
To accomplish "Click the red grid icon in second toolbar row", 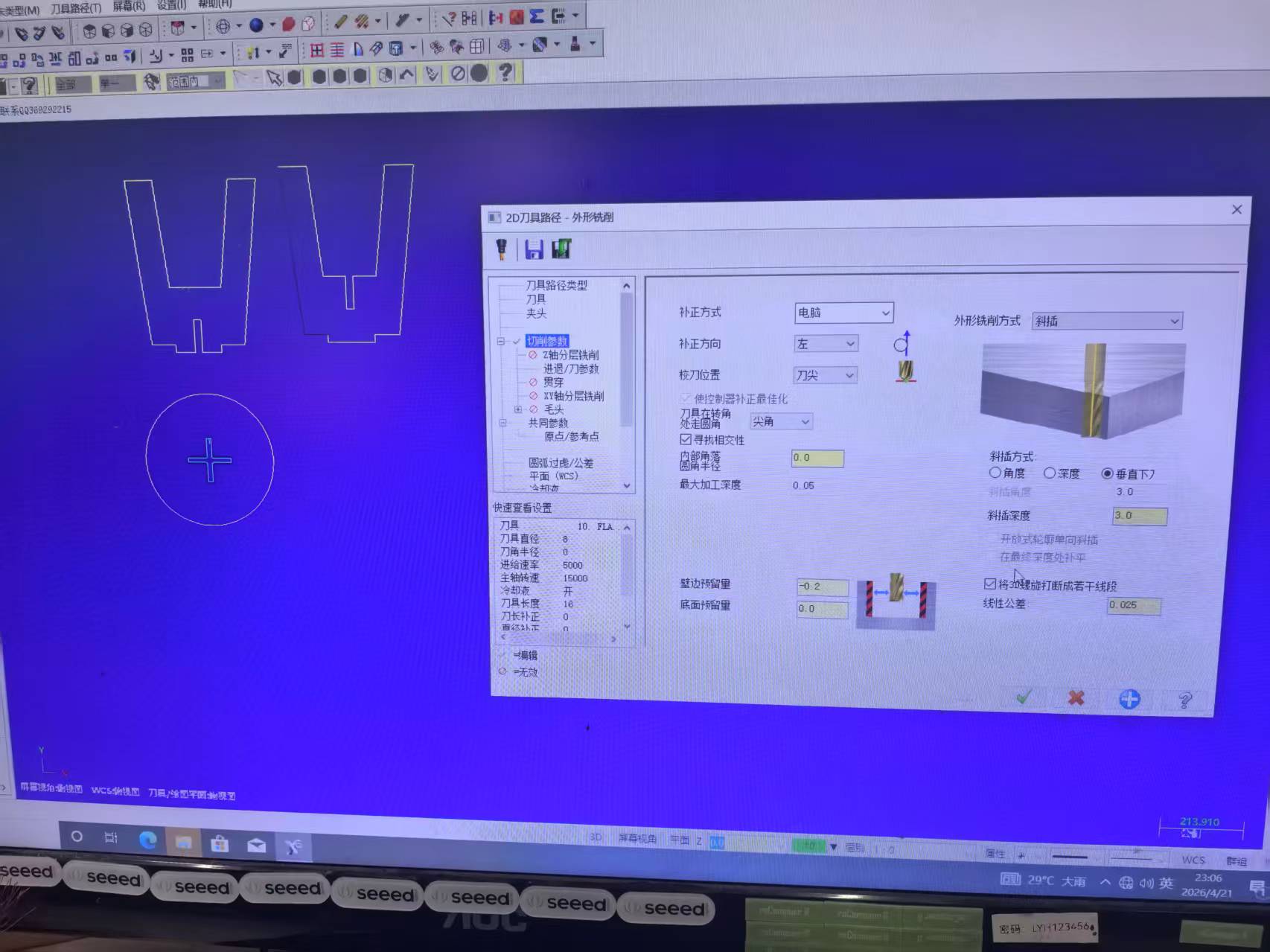I will (x=317, y=50).
